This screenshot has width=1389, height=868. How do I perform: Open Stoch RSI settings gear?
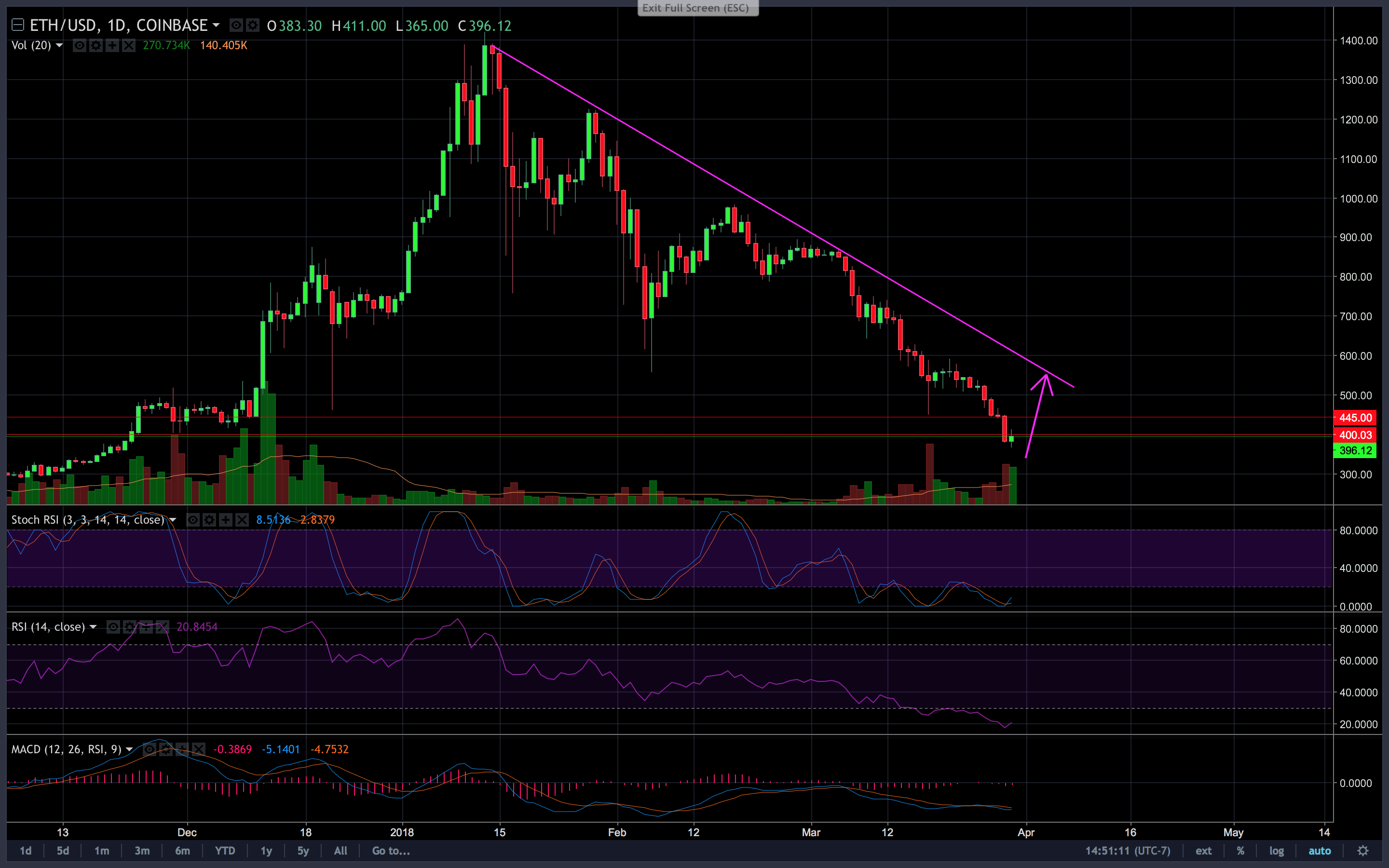click(x=209, y=520)
